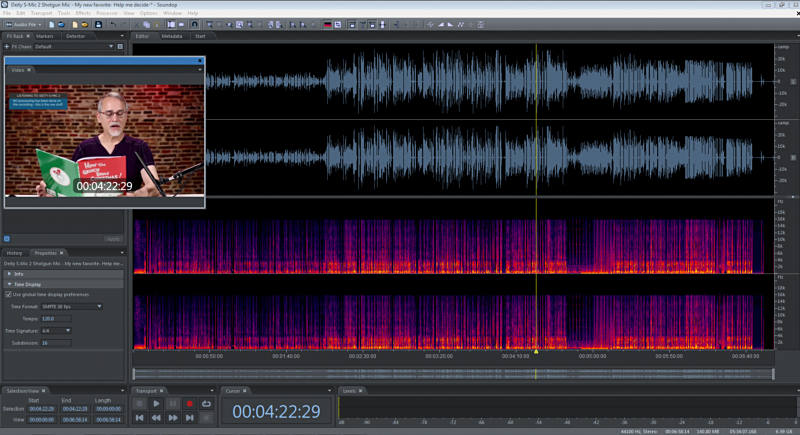Click the floppy disk save icon

[x=98, y=24]
